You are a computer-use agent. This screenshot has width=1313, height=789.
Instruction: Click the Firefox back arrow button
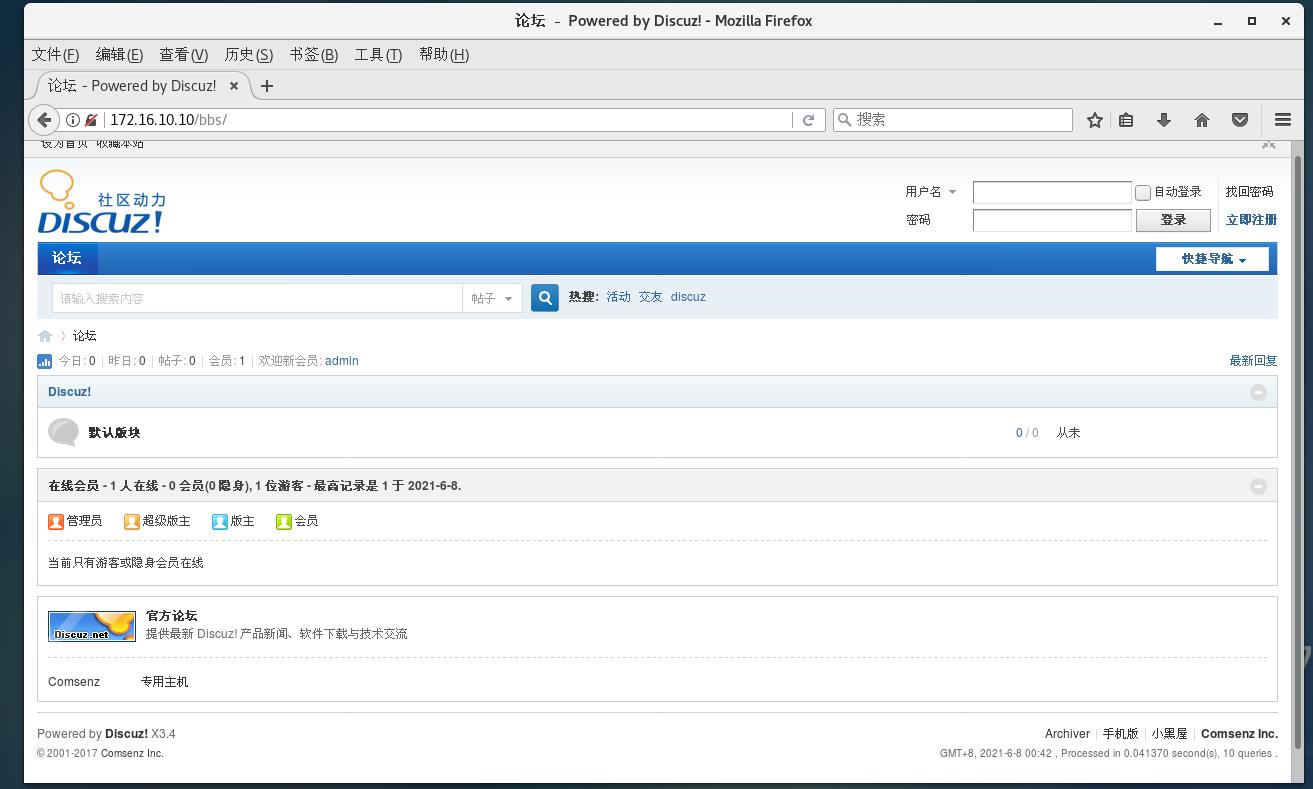pyautogui.click(x=43, y=120)
